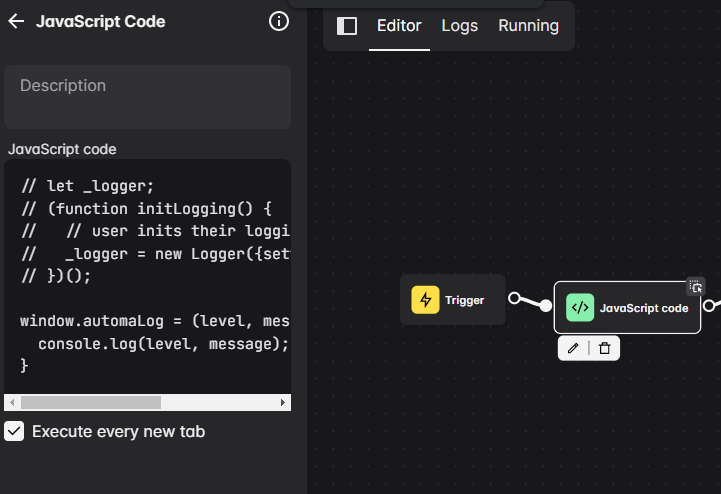The image size is (721, 494).
Task: Click into the Description field
Action: click(x=147, y=97)
